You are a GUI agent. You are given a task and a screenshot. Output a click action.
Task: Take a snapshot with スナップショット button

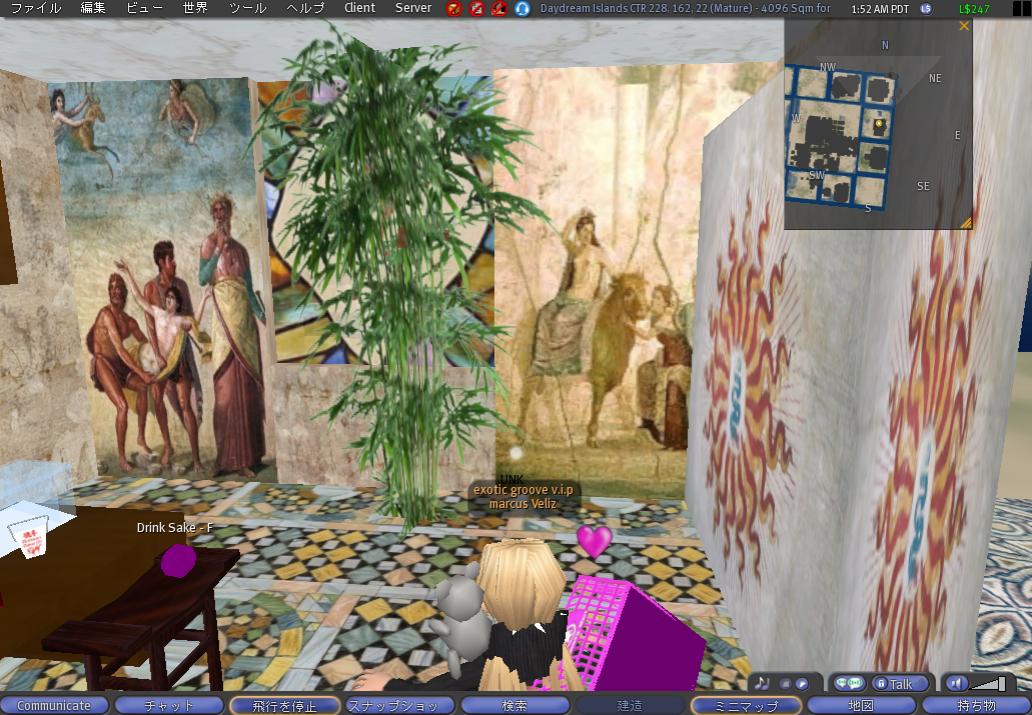point(399,705)
